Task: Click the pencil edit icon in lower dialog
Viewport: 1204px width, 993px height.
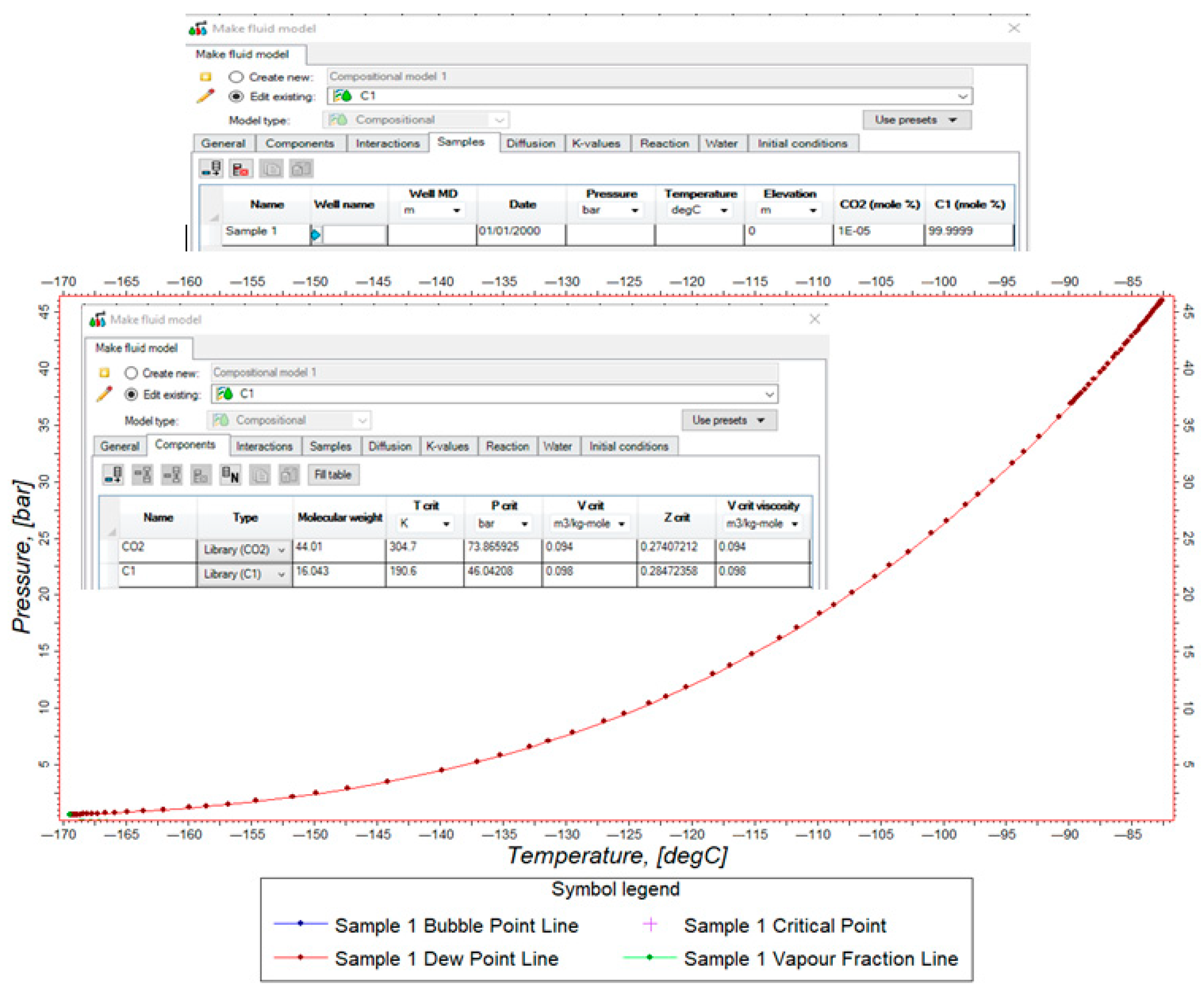Action: 104,394
